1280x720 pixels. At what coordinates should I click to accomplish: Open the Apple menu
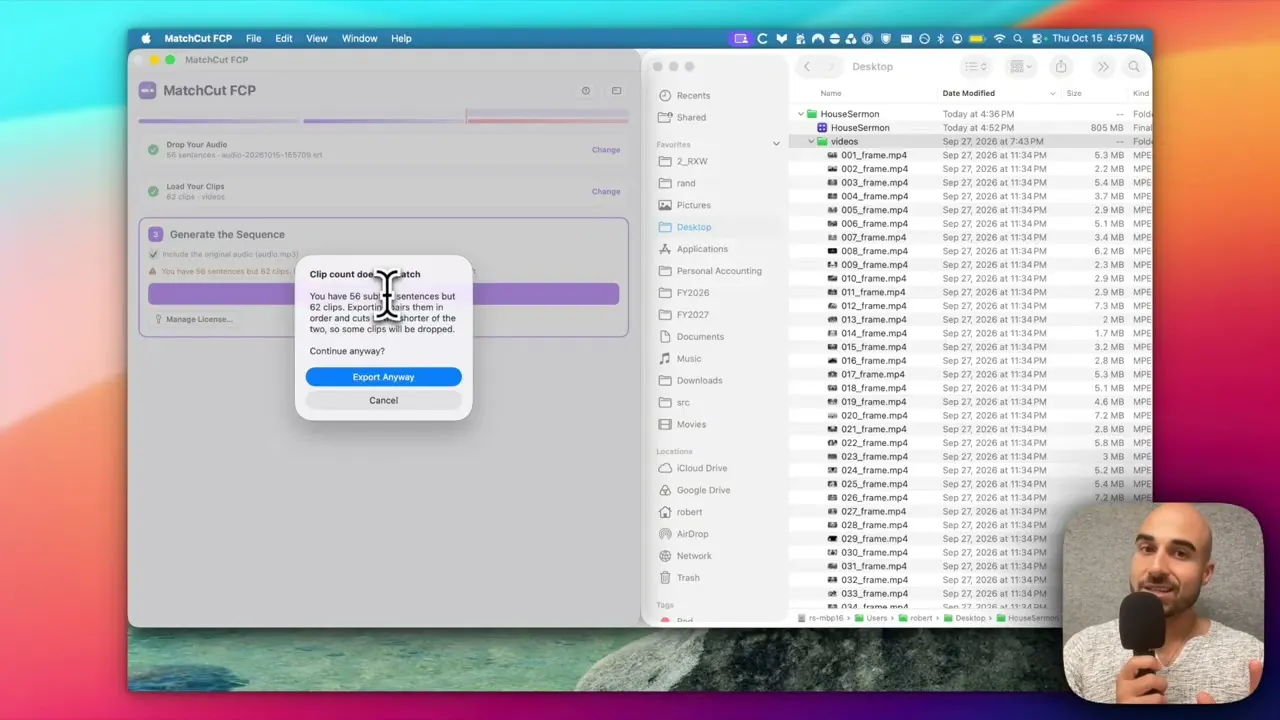point(146,39)
